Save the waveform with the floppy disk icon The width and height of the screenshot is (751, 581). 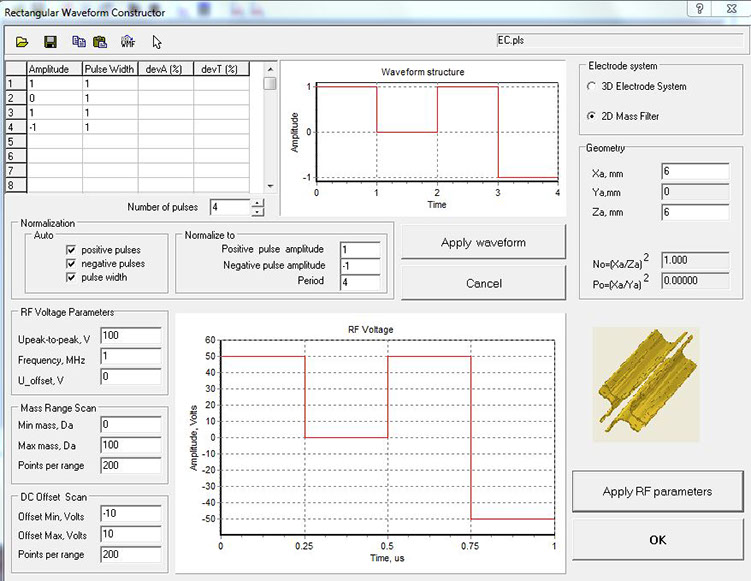tap(50, 42)
